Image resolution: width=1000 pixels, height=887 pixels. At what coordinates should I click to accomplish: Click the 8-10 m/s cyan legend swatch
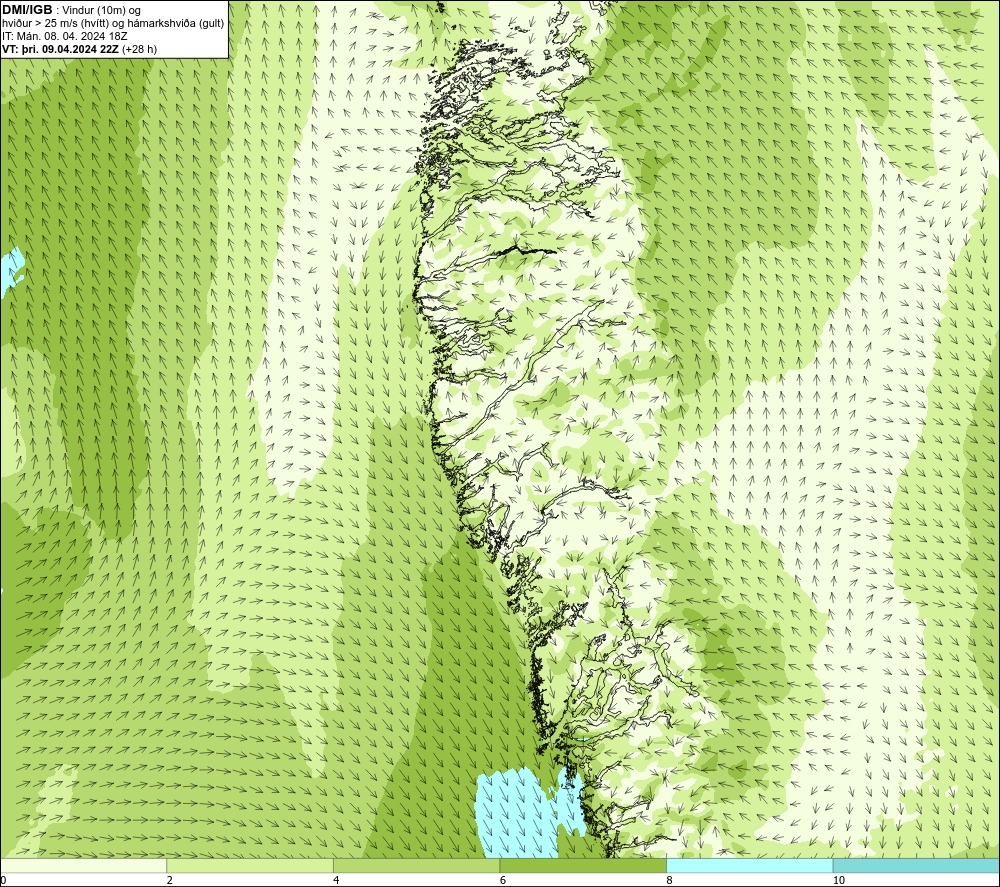tap(749, 865)
